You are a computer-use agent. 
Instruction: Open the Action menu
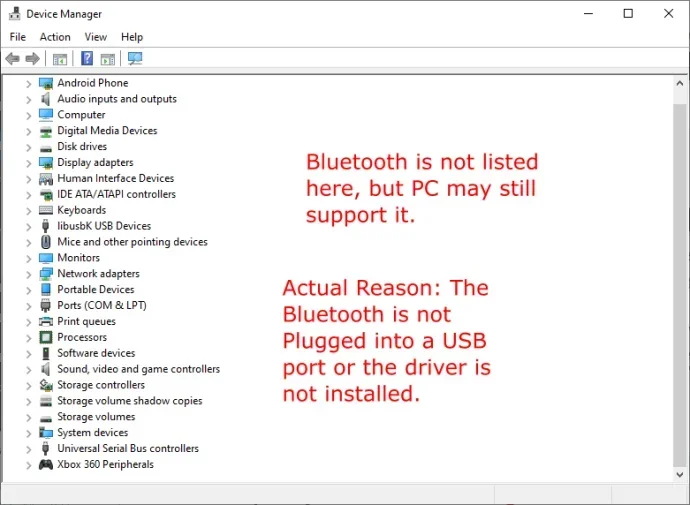(x=55, y=37)
